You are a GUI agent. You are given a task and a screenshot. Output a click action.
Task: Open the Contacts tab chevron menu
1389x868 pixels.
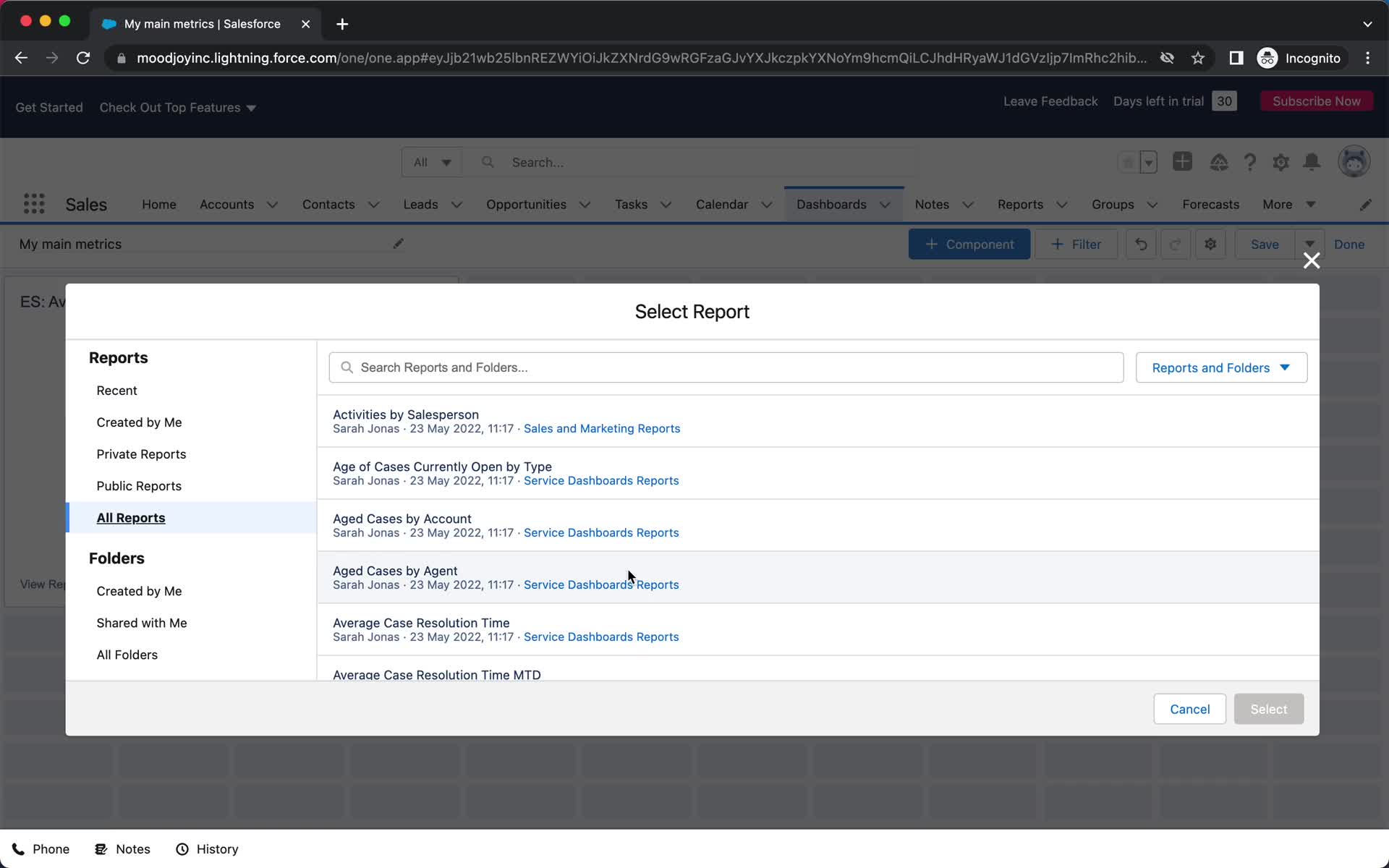coord(373,205)
